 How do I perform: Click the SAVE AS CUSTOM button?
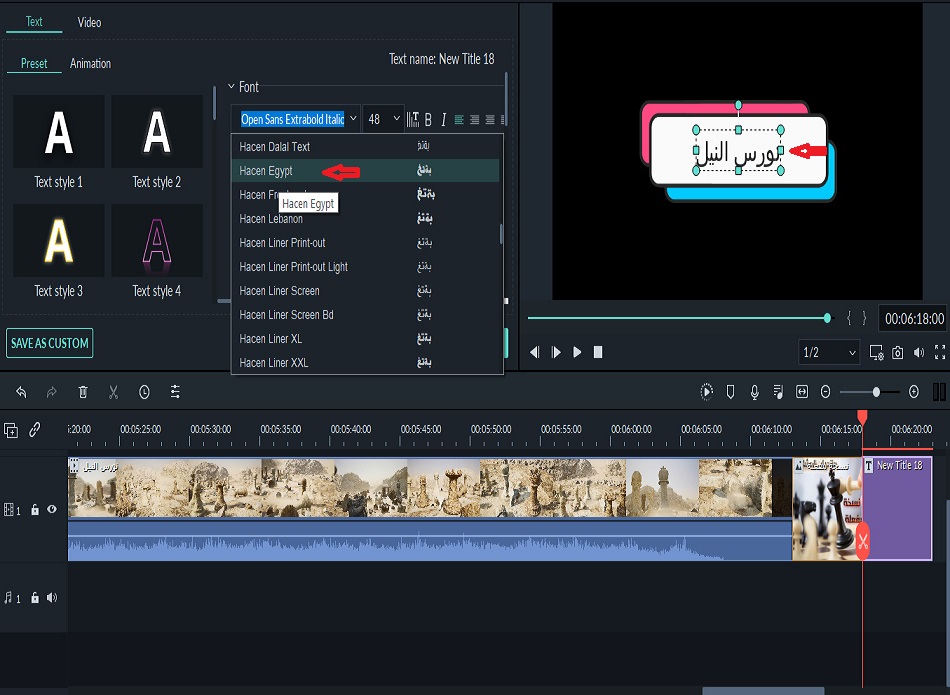pos(49,343)
